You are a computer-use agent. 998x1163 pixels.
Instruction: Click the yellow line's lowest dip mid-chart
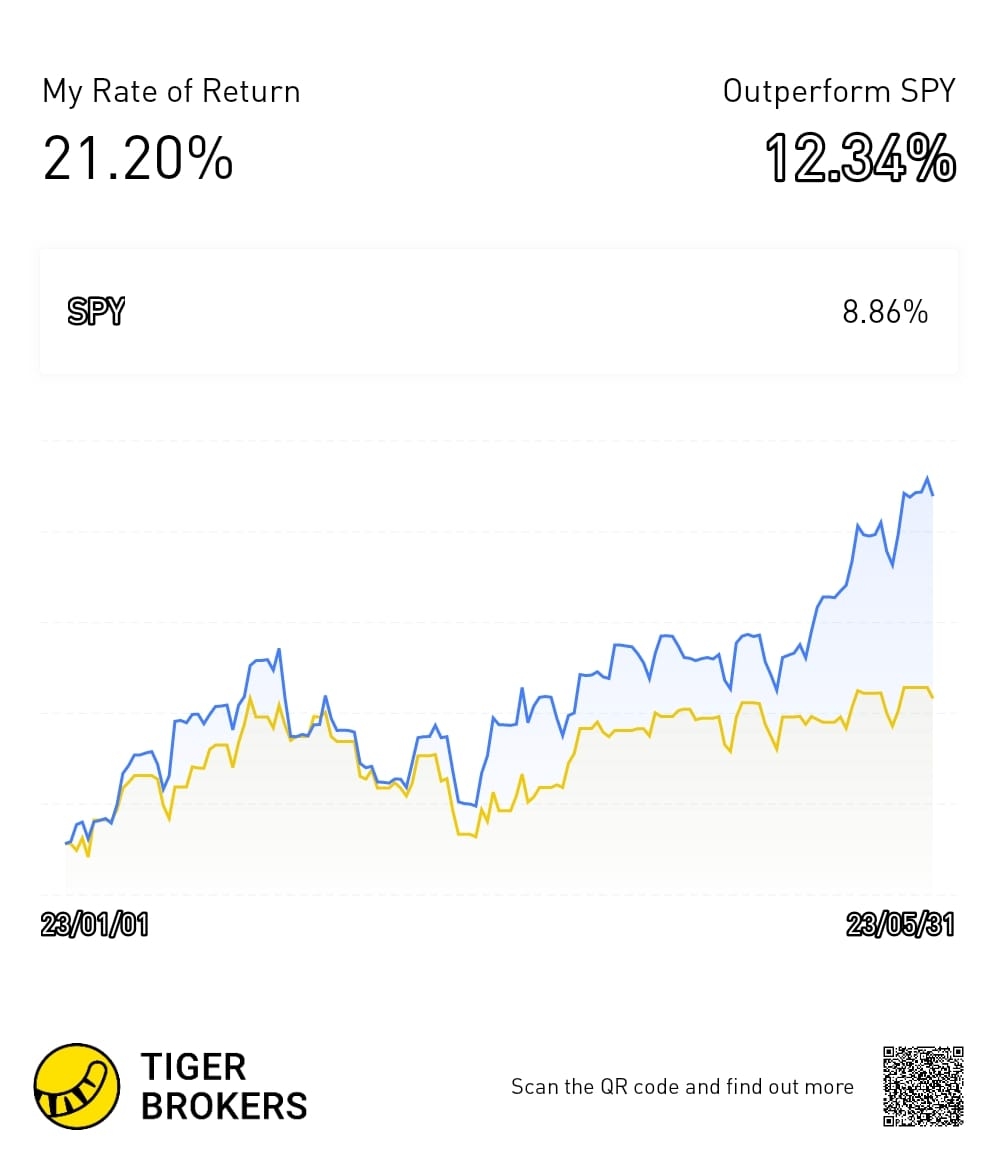tap(475, 836)
